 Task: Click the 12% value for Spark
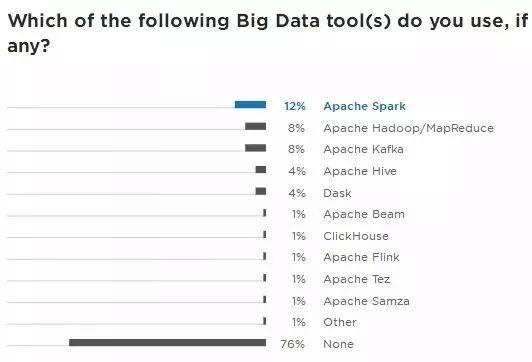click(294, 106)
